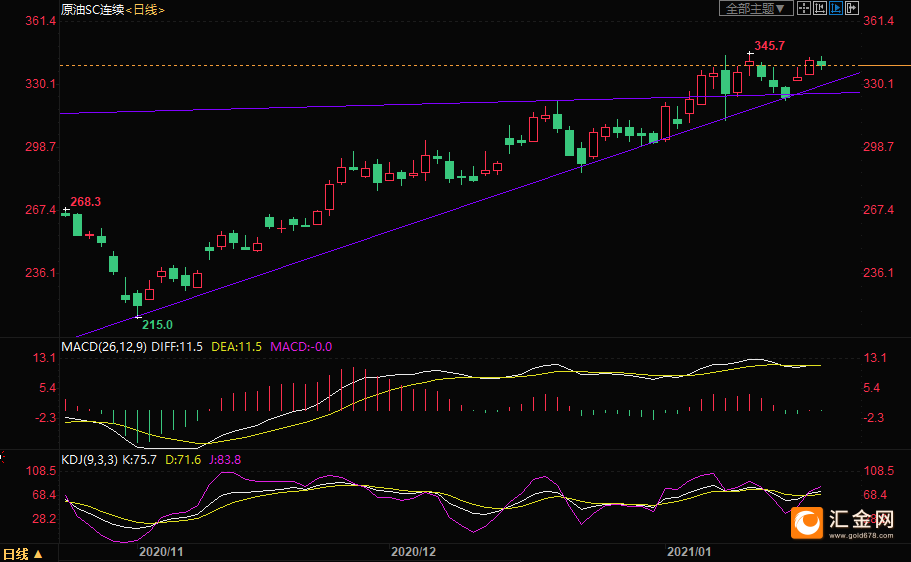Click 361.4 on the right price axis
The image size is (911, 562).
(878, 21)
